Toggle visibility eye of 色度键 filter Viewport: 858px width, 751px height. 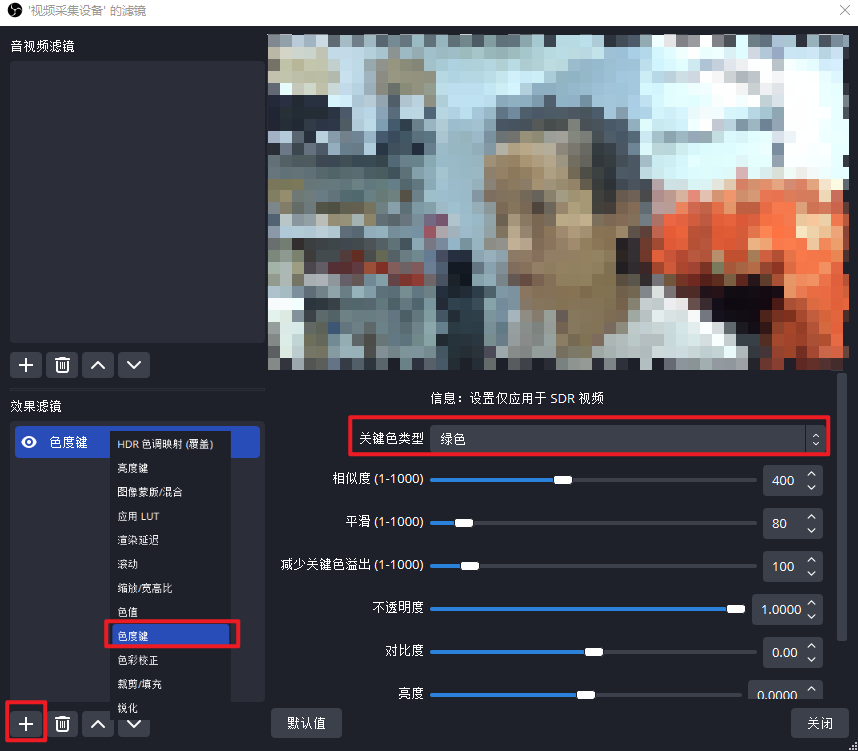pyautogui.click(x=30, y=442)
